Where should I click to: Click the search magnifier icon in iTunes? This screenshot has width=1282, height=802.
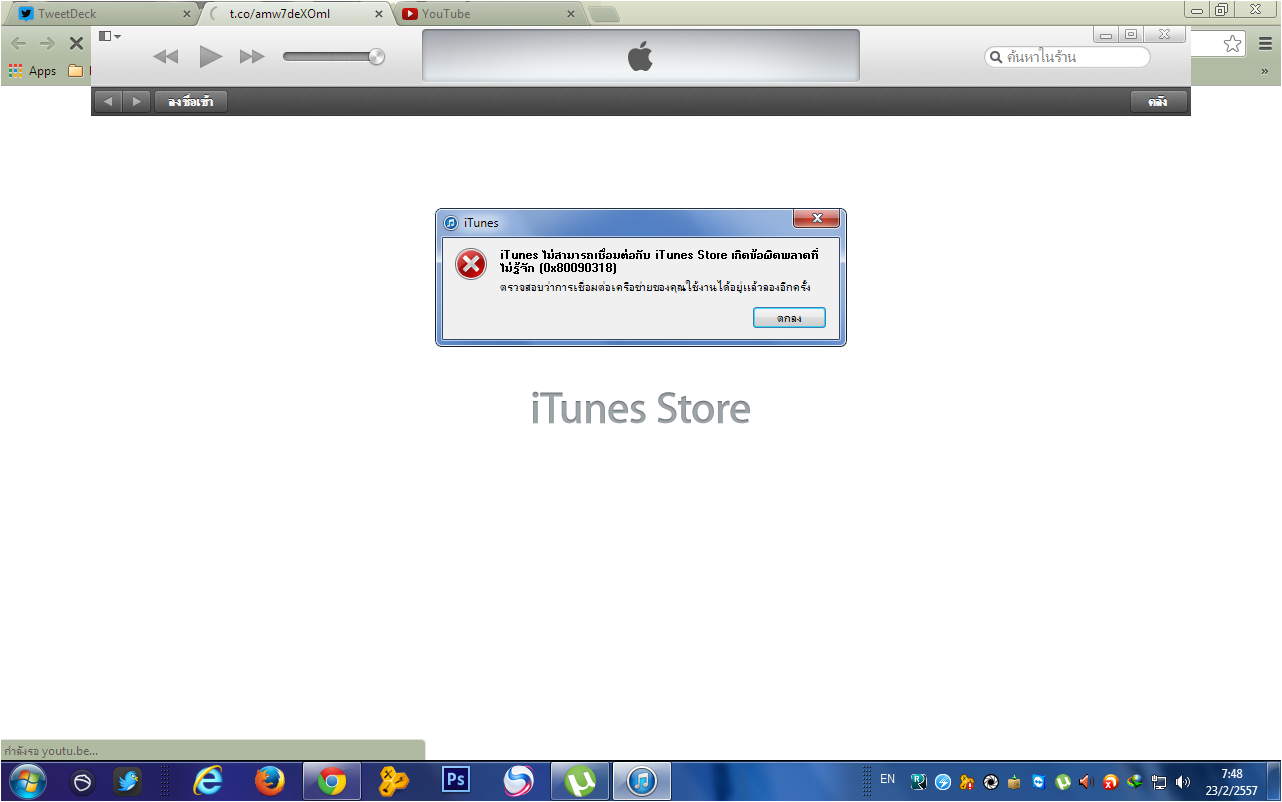pyautogui.click(x=996, y=57)
